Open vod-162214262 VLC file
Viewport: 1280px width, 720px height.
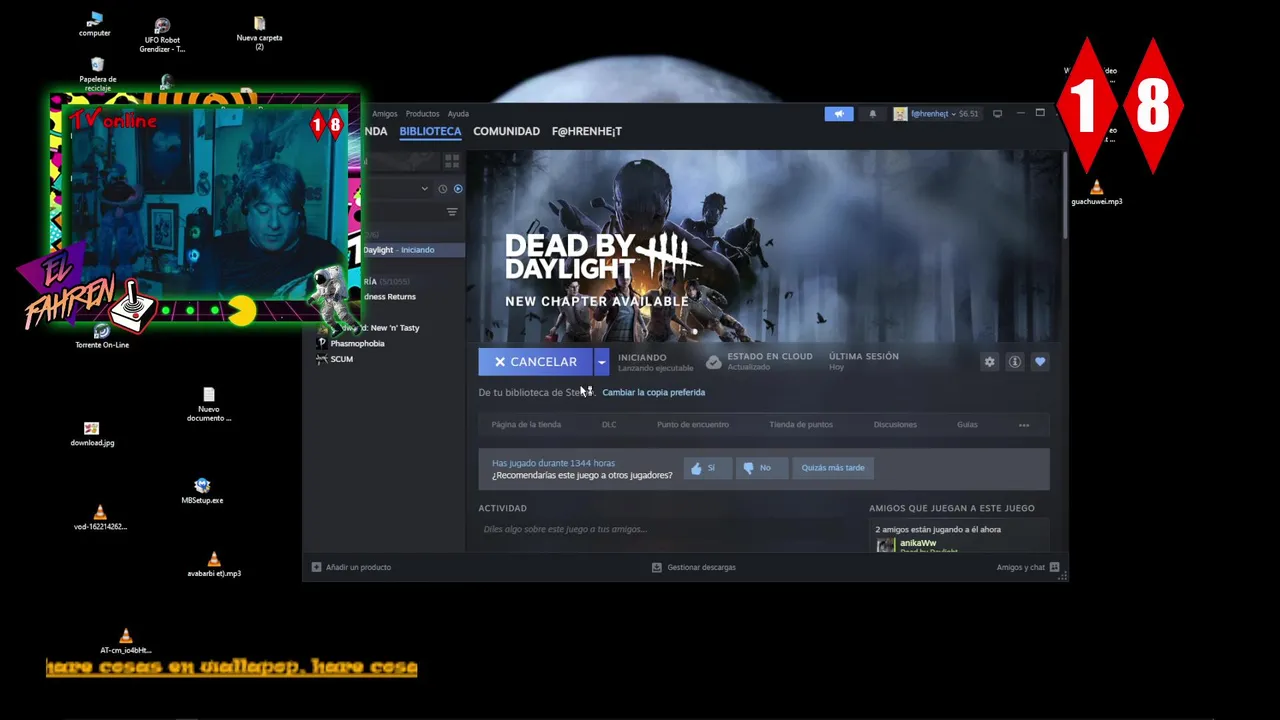point(100,517)
